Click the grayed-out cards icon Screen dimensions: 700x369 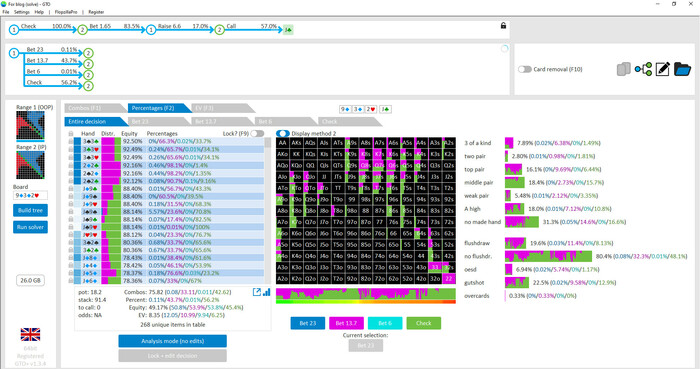pyautogui.click(x=624, y=69)
